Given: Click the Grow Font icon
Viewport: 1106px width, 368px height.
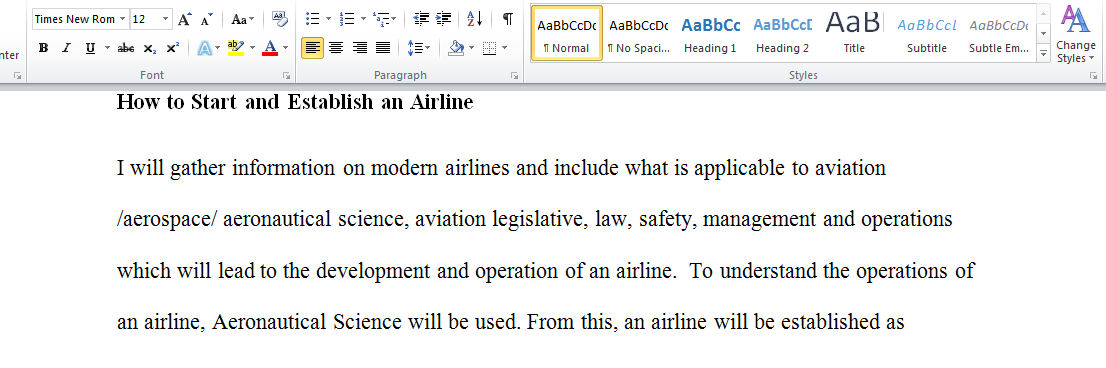Looking at the screenshot, I should (185, 20).
